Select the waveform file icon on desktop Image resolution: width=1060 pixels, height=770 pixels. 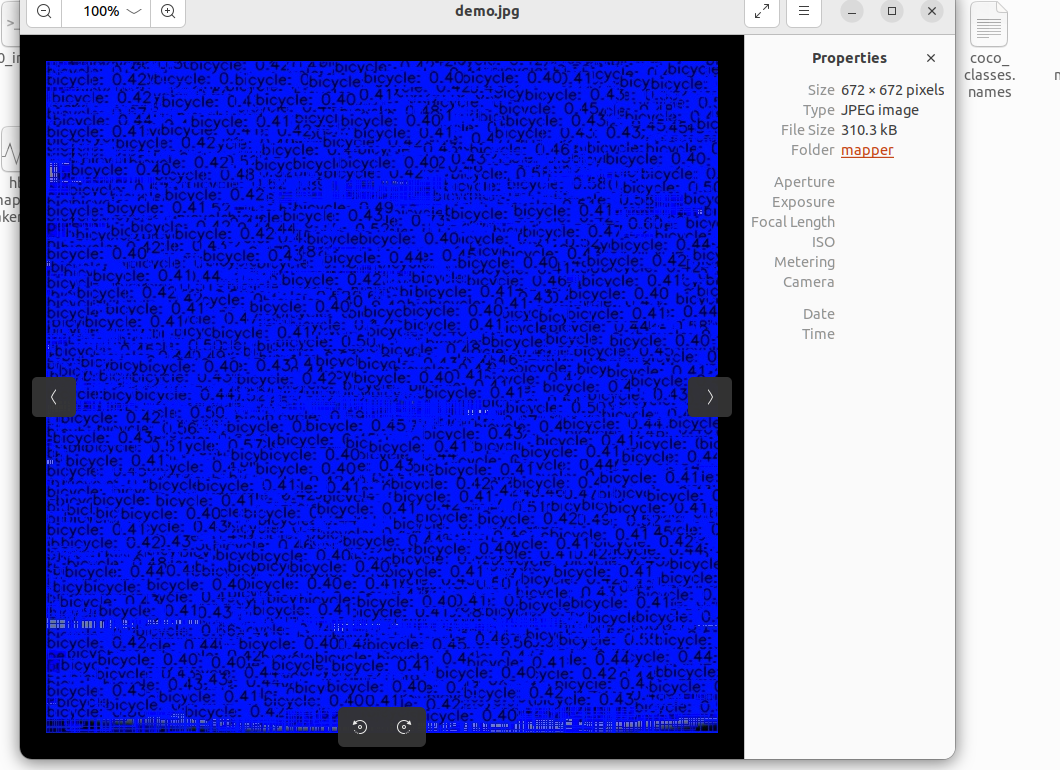[11, 153]
